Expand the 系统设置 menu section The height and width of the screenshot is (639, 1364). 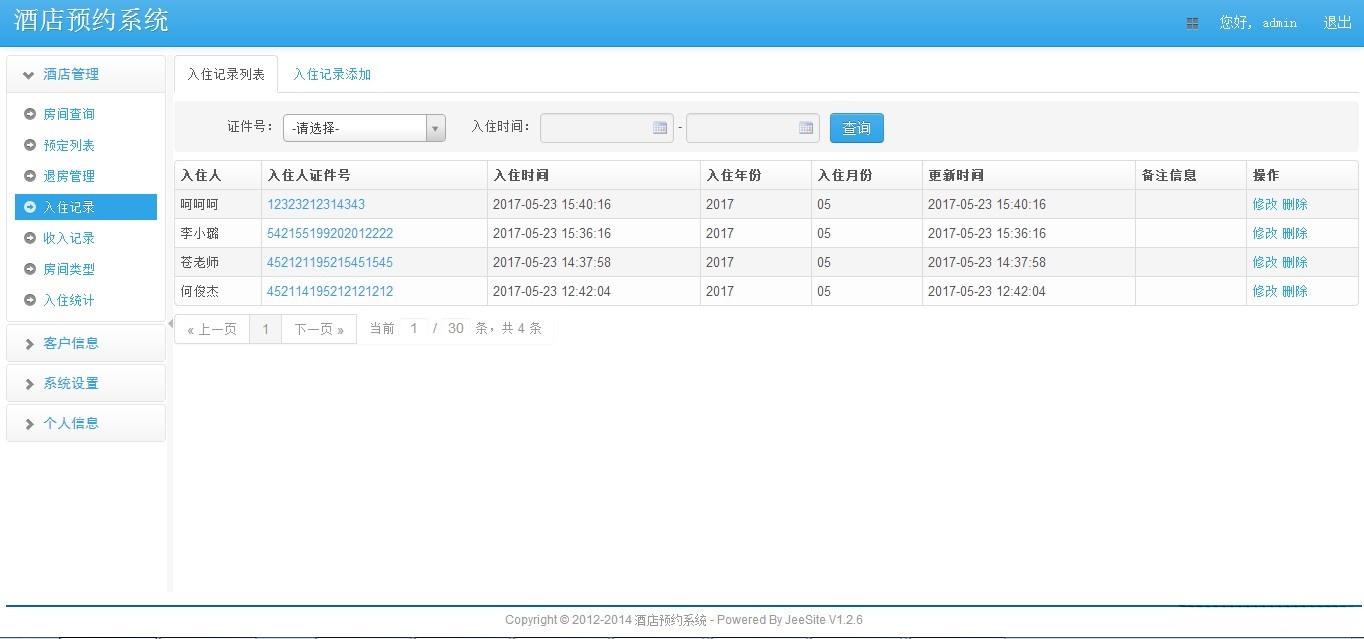point(86,383)
